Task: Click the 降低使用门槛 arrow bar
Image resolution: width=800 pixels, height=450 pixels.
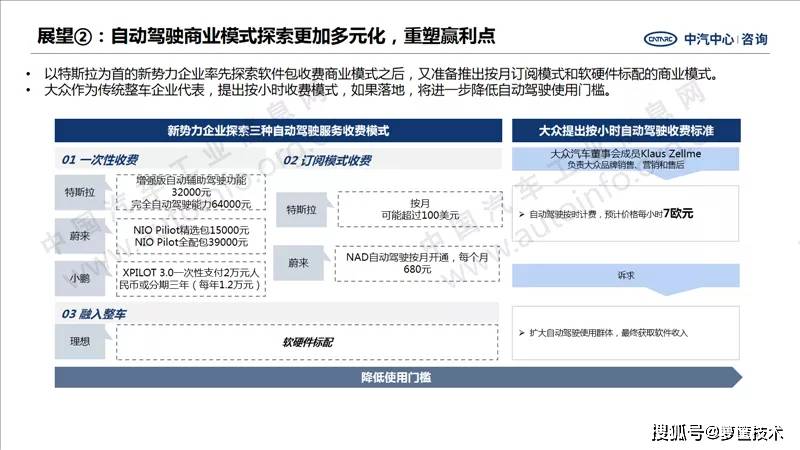Action: click(398, 378)
